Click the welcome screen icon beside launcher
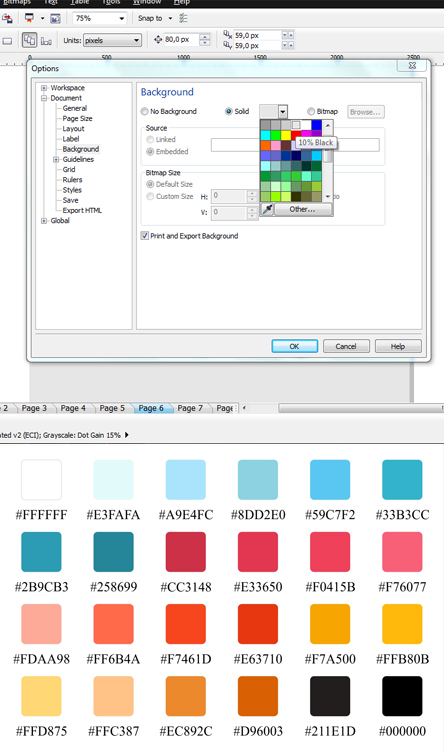The image size is (444, 752). (x=56, y=18)
